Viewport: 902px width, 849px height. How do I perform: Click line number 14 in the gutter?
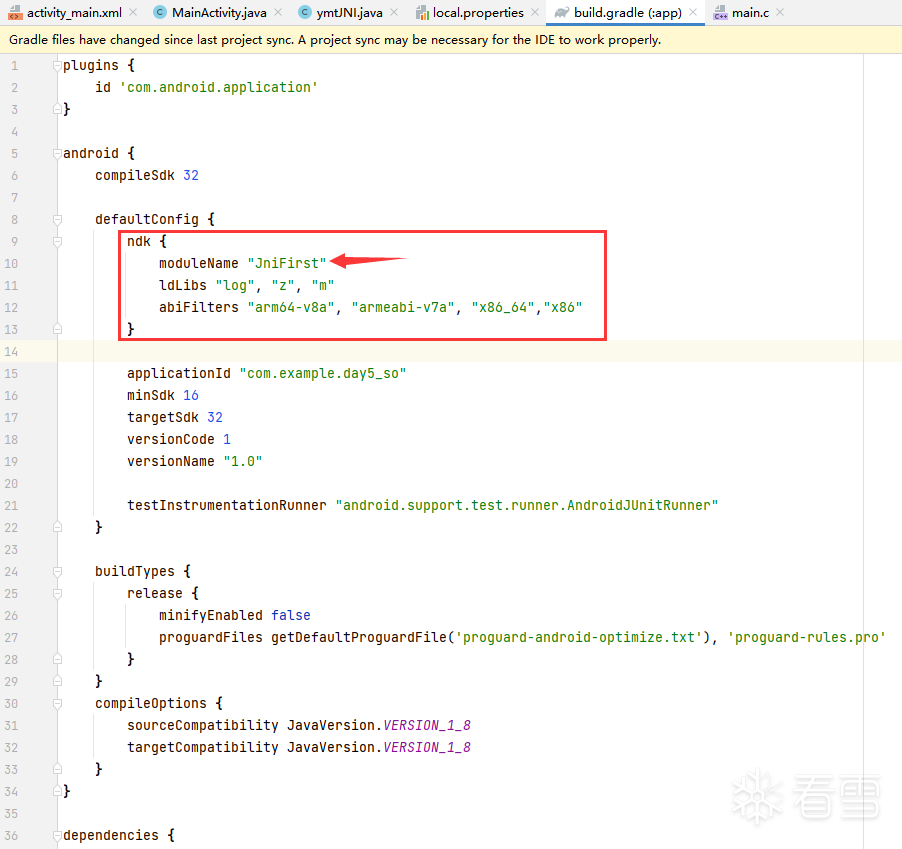[x=11, y=351]
